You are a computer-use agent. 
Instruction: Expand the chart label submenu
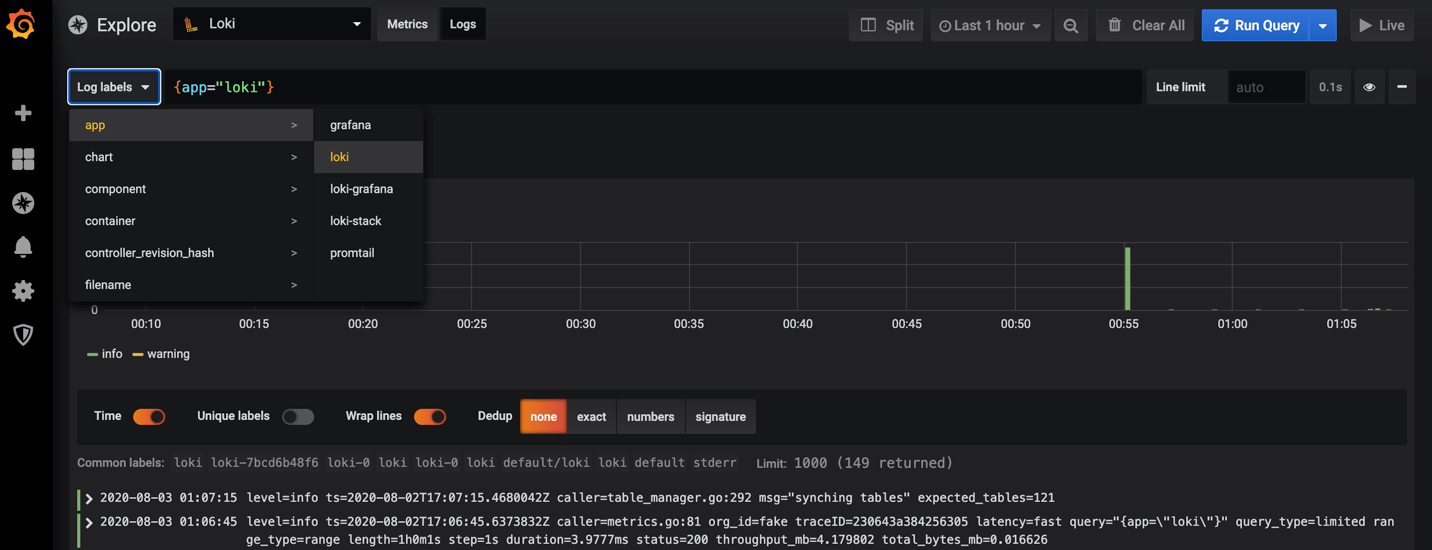pos(191,157)
